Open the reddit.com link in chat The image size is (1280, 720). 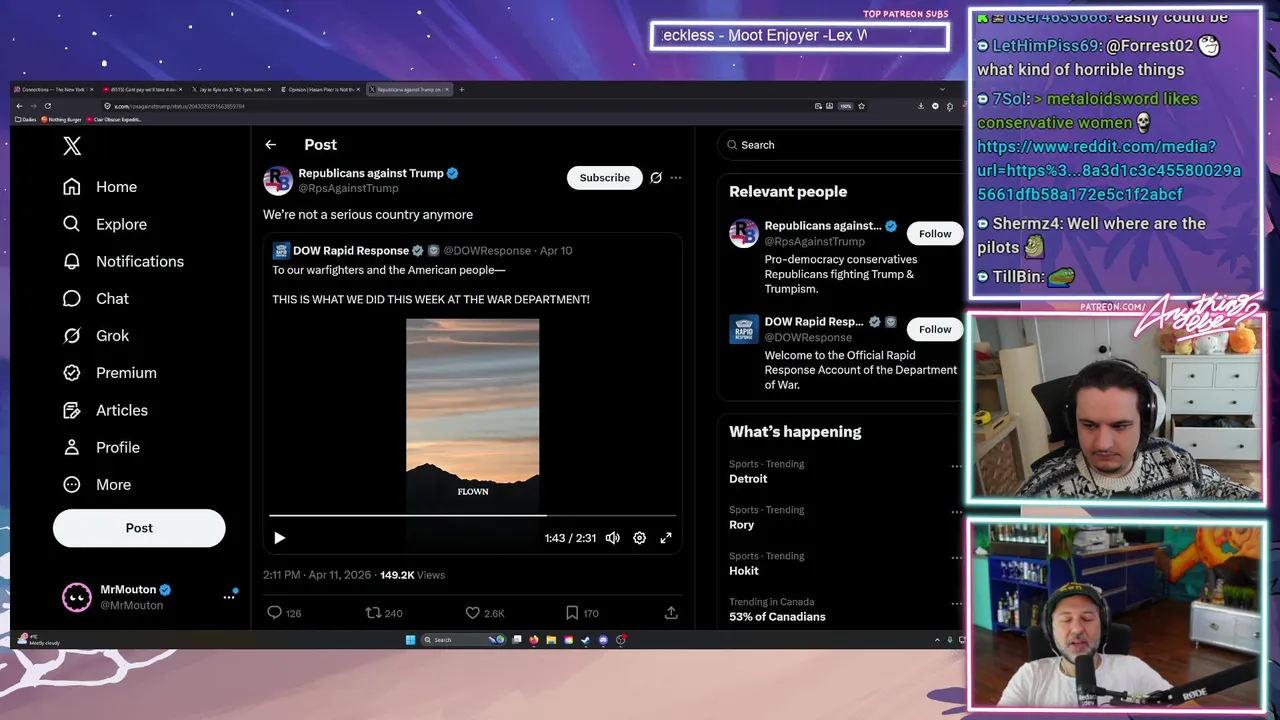tap(1109, 170)
